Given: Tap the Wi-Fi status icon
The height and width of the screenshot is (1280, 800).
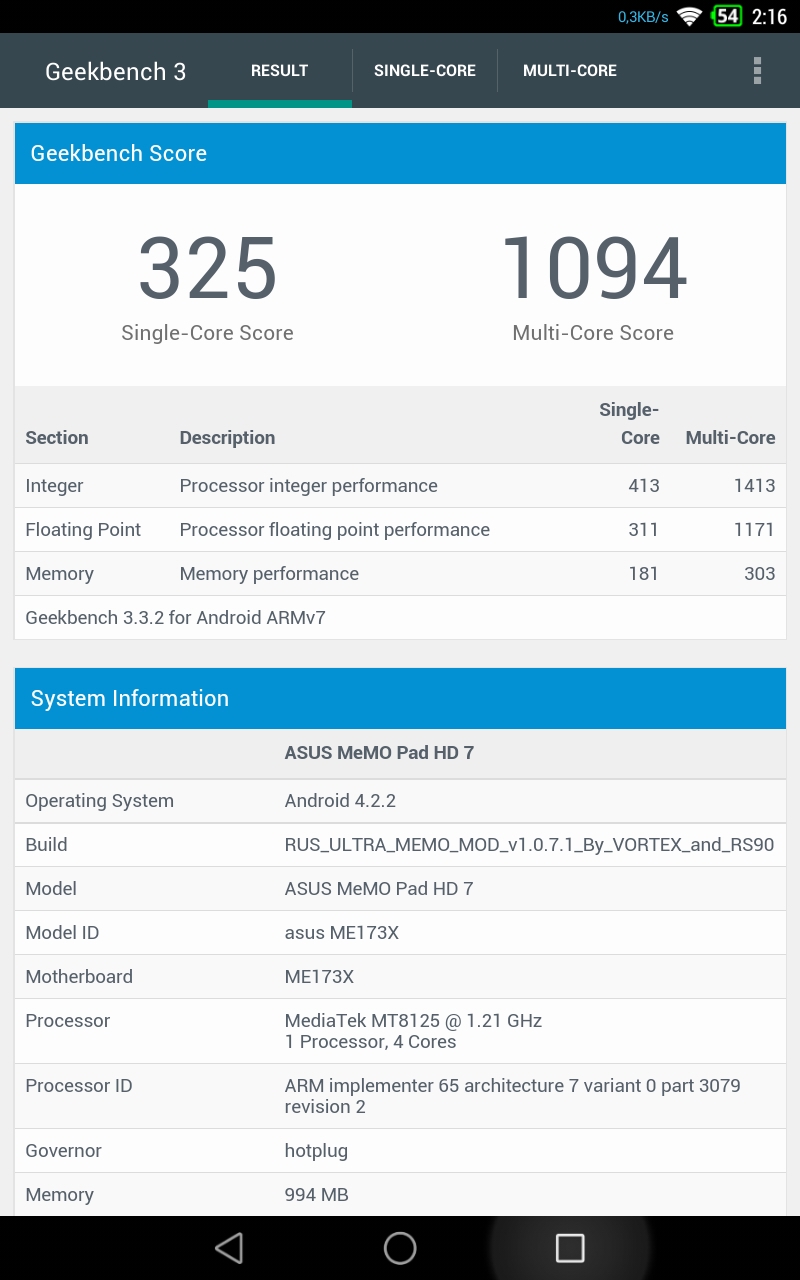Looking at the screenshot, I should [689, 16].
